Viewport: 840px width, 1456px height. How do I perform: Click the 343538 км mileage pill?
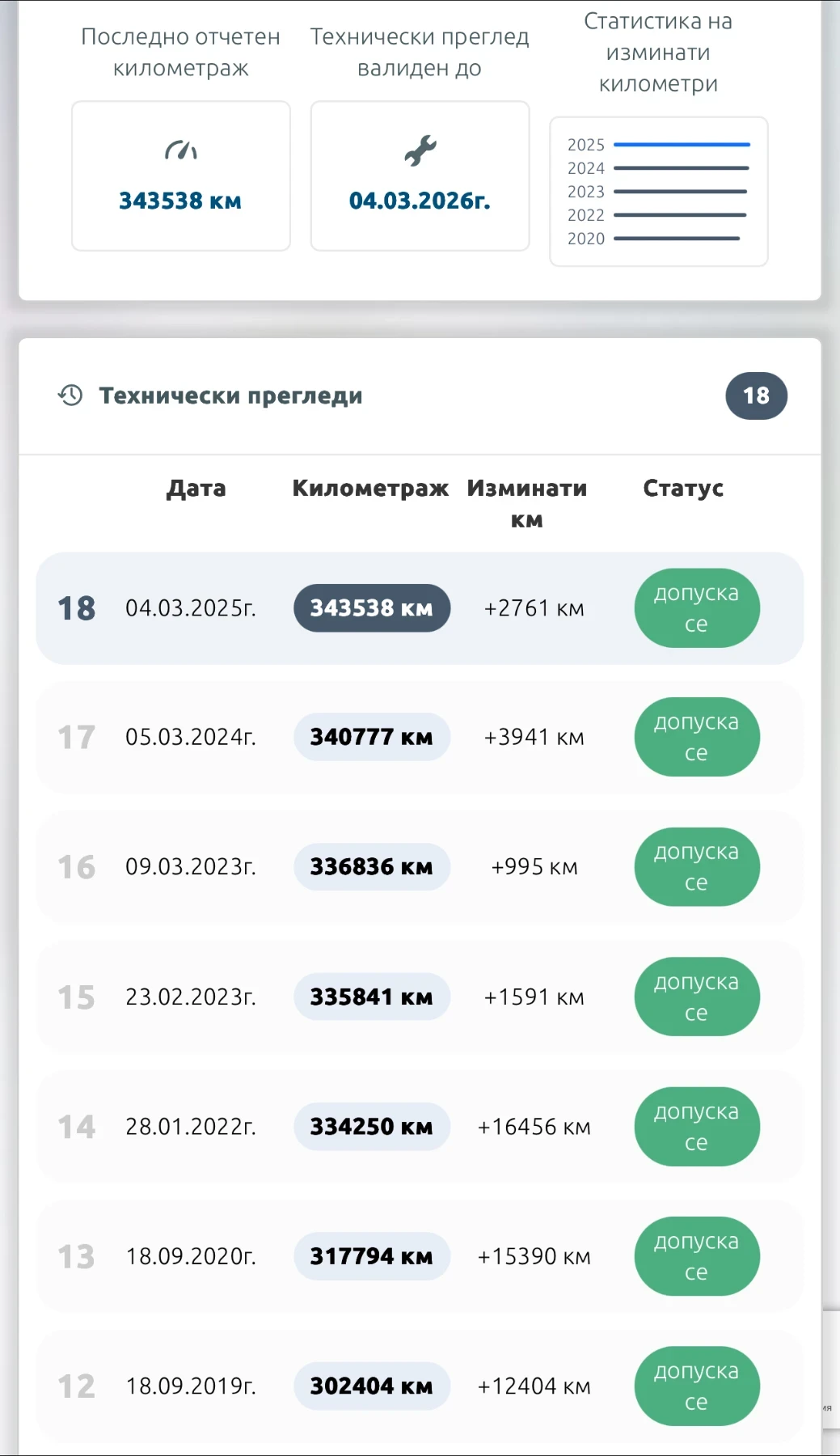tap(372, 608)
